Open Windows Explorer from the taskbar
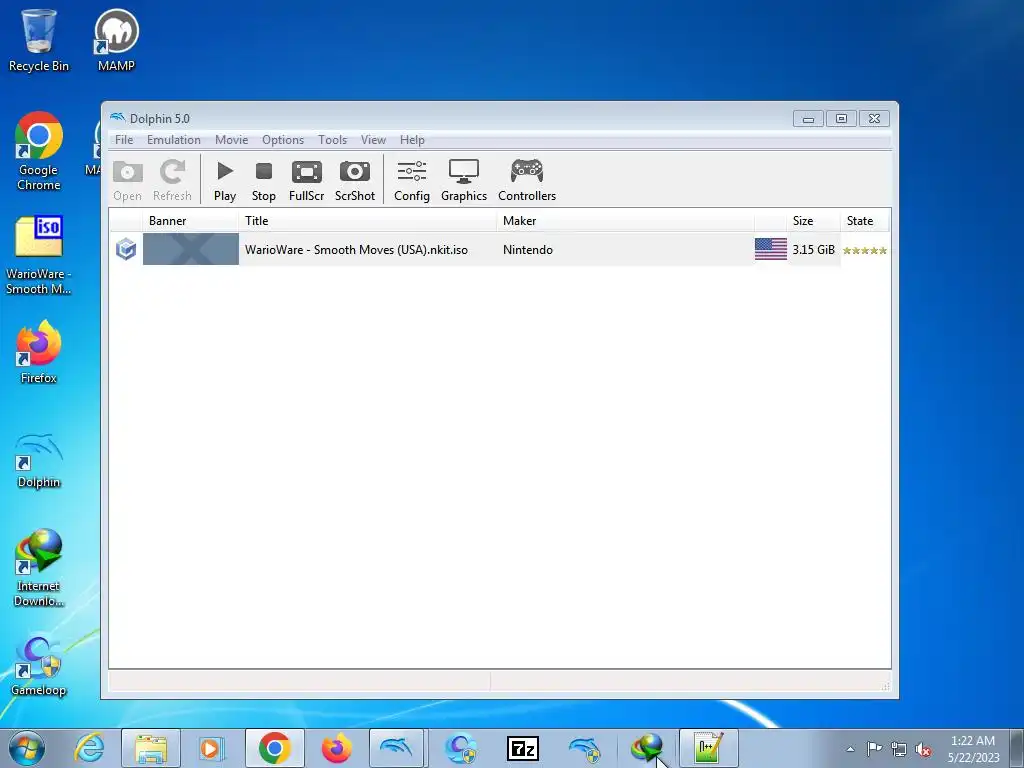 (151, 748)
